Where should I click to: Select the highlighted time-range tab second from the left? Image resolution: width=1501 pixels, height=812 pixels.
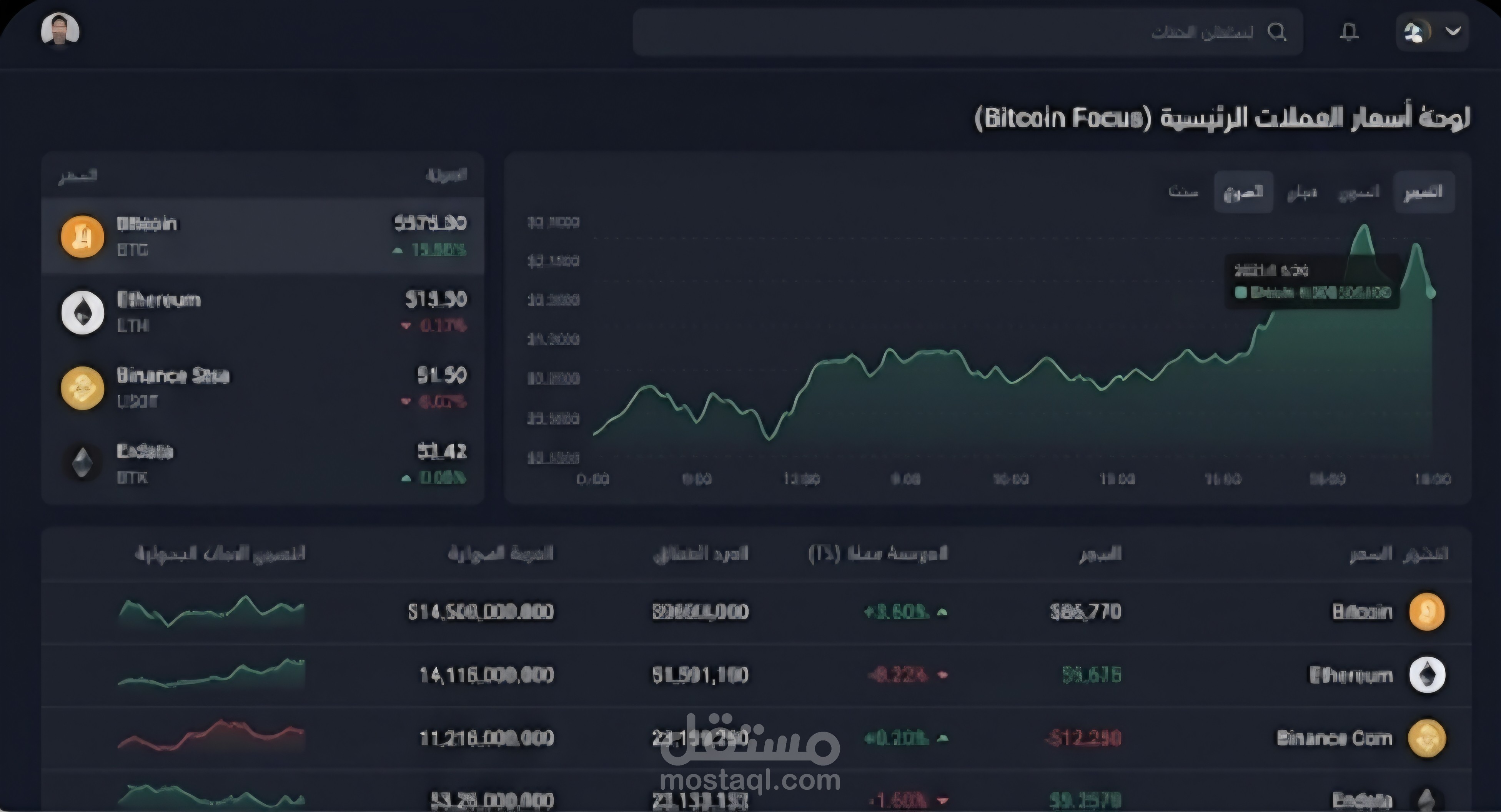1243,191
